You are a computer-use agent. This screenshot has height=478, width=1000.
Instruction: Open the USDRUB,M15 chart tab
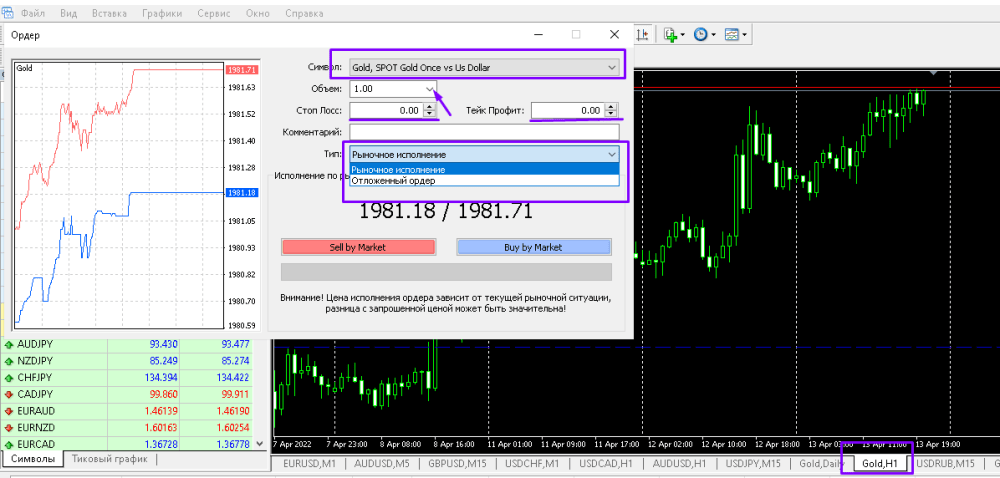(x=945, y=463)
